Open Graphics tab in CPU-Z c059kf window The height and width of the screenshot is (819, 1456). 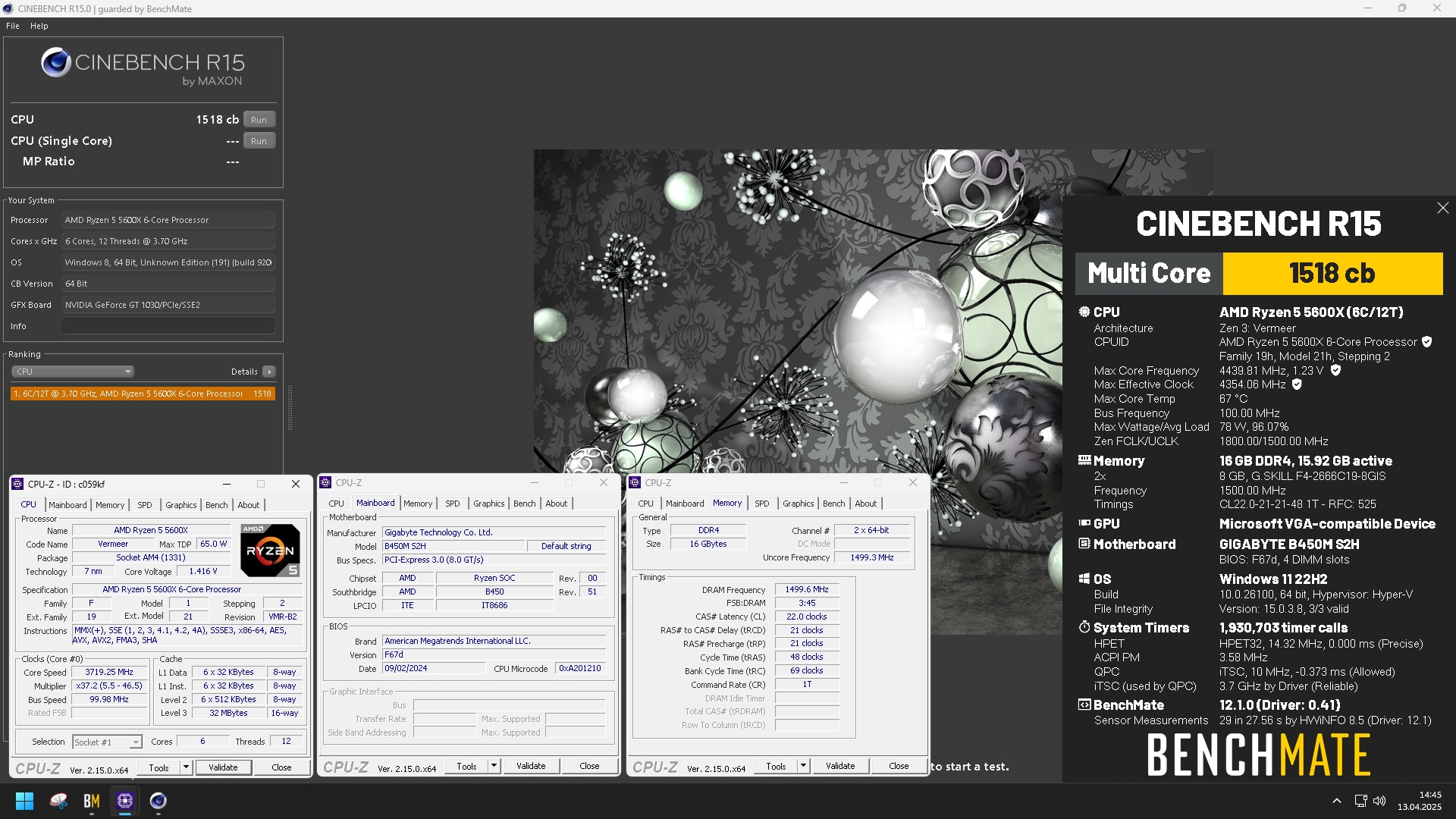coord(181,505)
